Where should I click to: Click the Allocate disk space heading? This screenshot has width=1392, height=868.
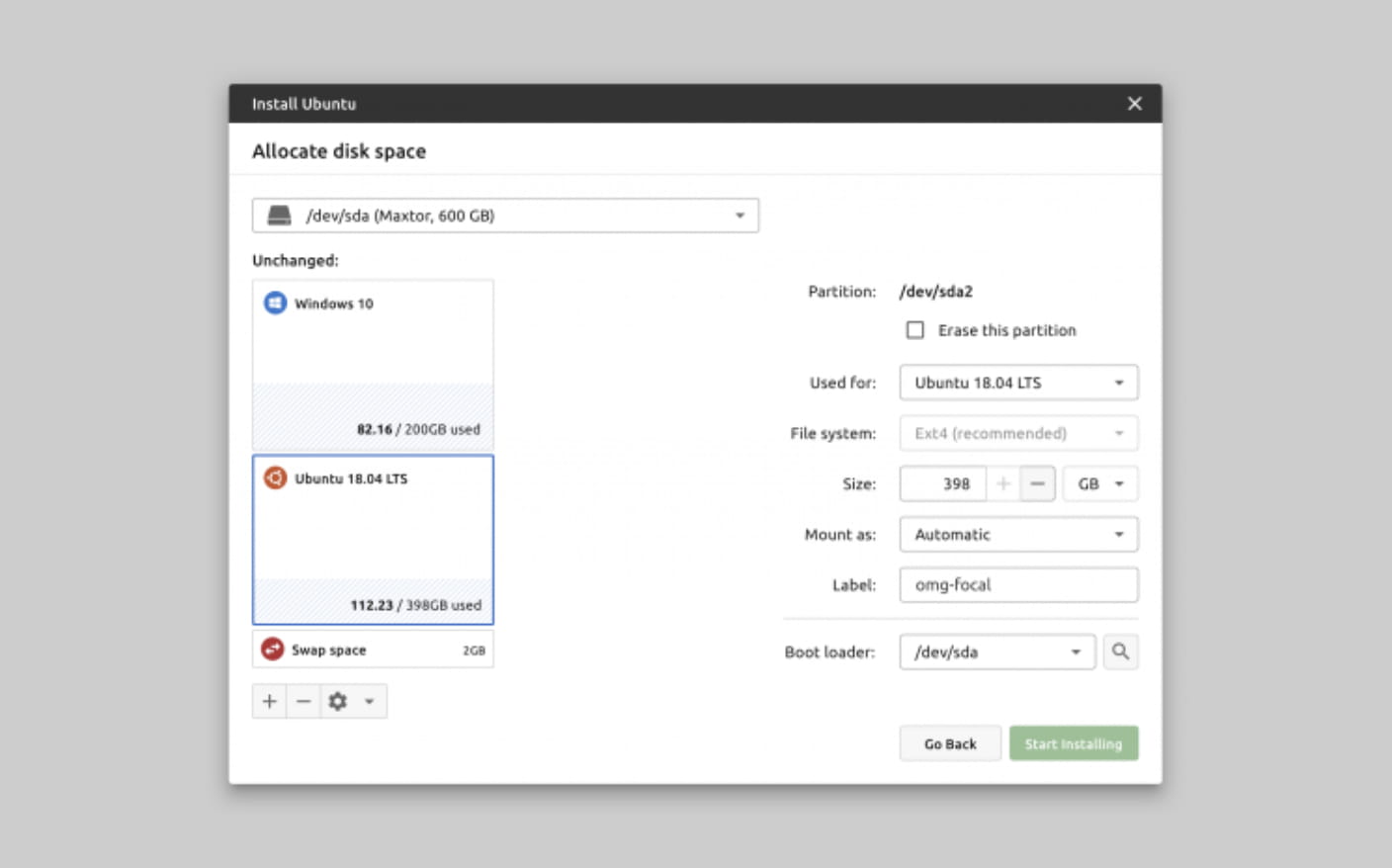[x=339, y=151]
